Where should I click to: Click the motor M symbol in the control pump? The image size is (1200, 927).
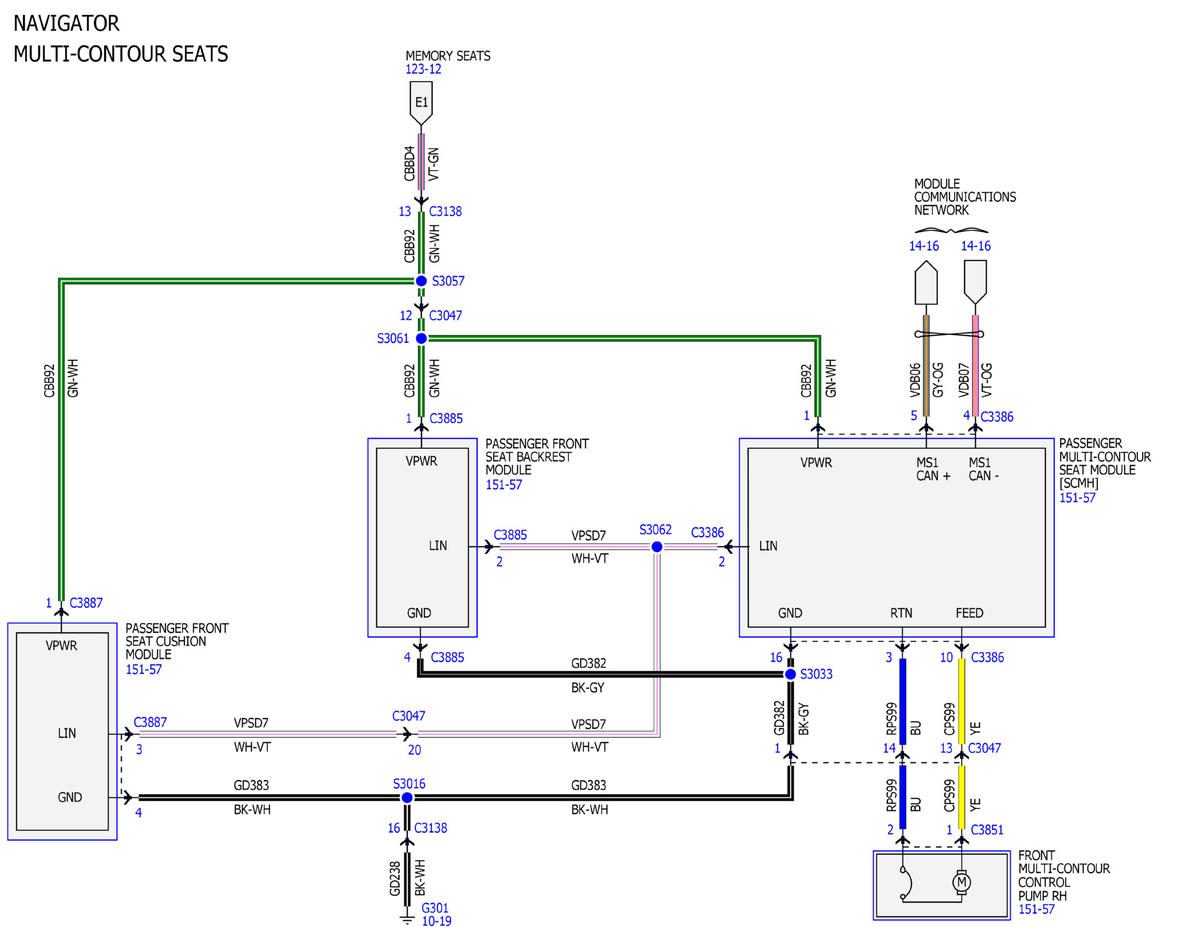(962, 882)
